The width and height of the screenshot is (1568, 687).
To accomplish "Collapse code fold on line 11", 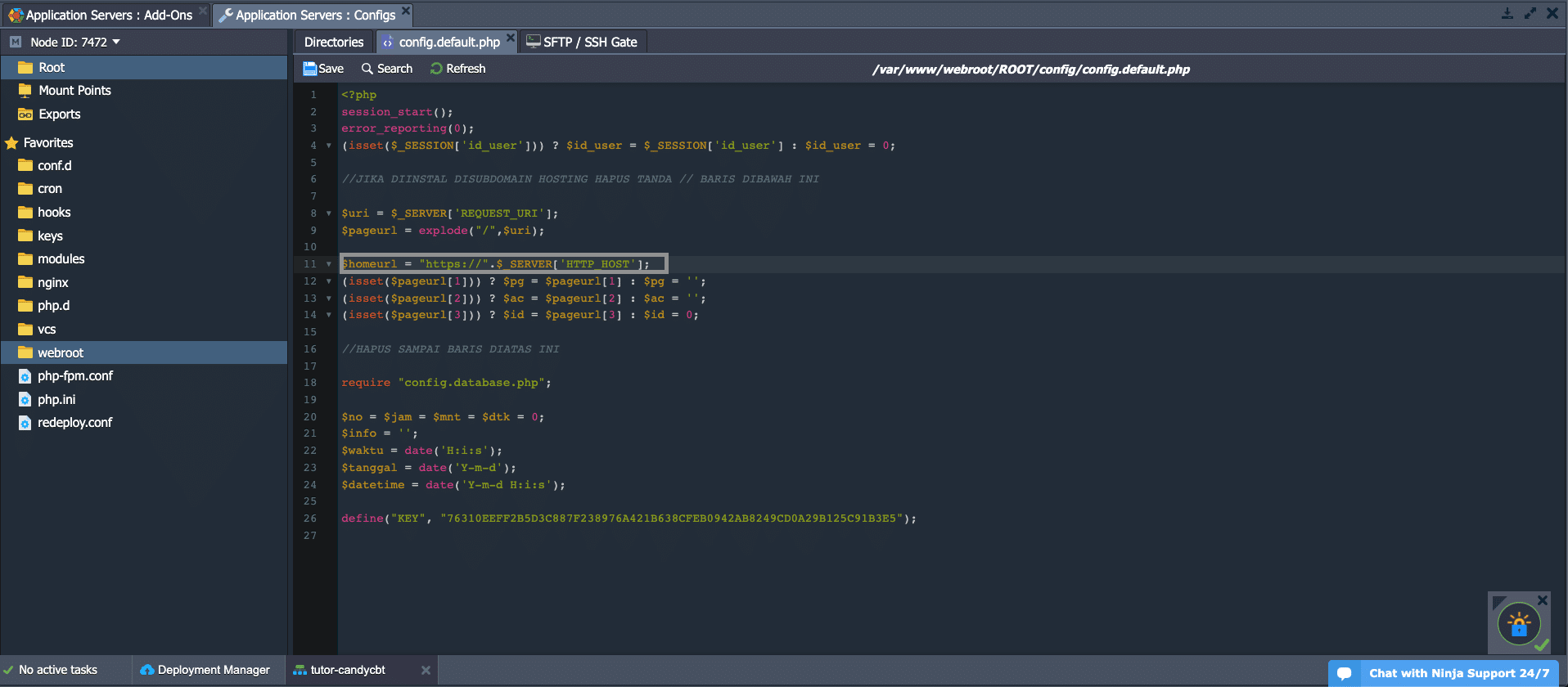I will [329, 264].
